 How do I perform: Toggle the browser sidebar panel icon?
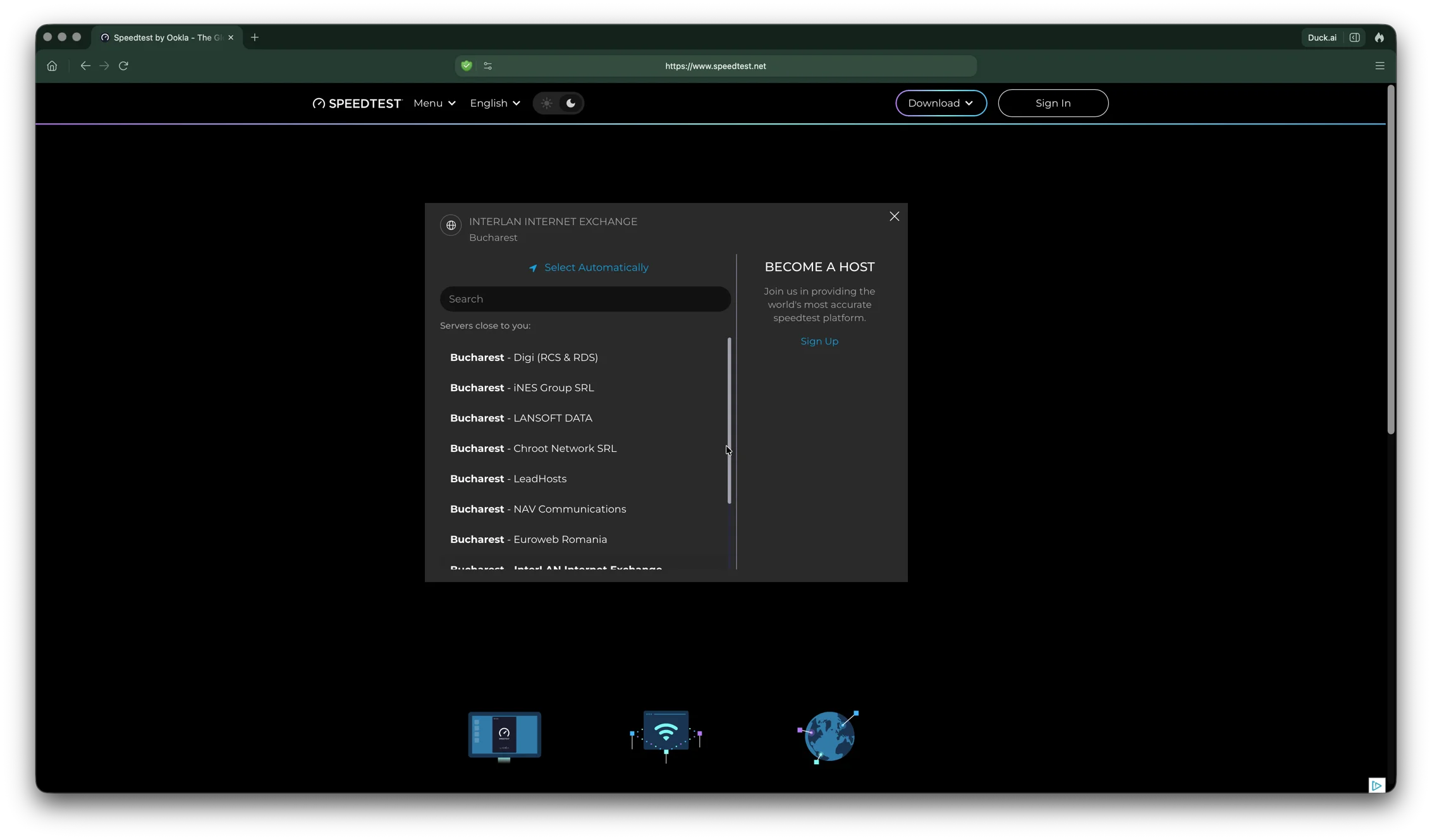click(1354, 37)
